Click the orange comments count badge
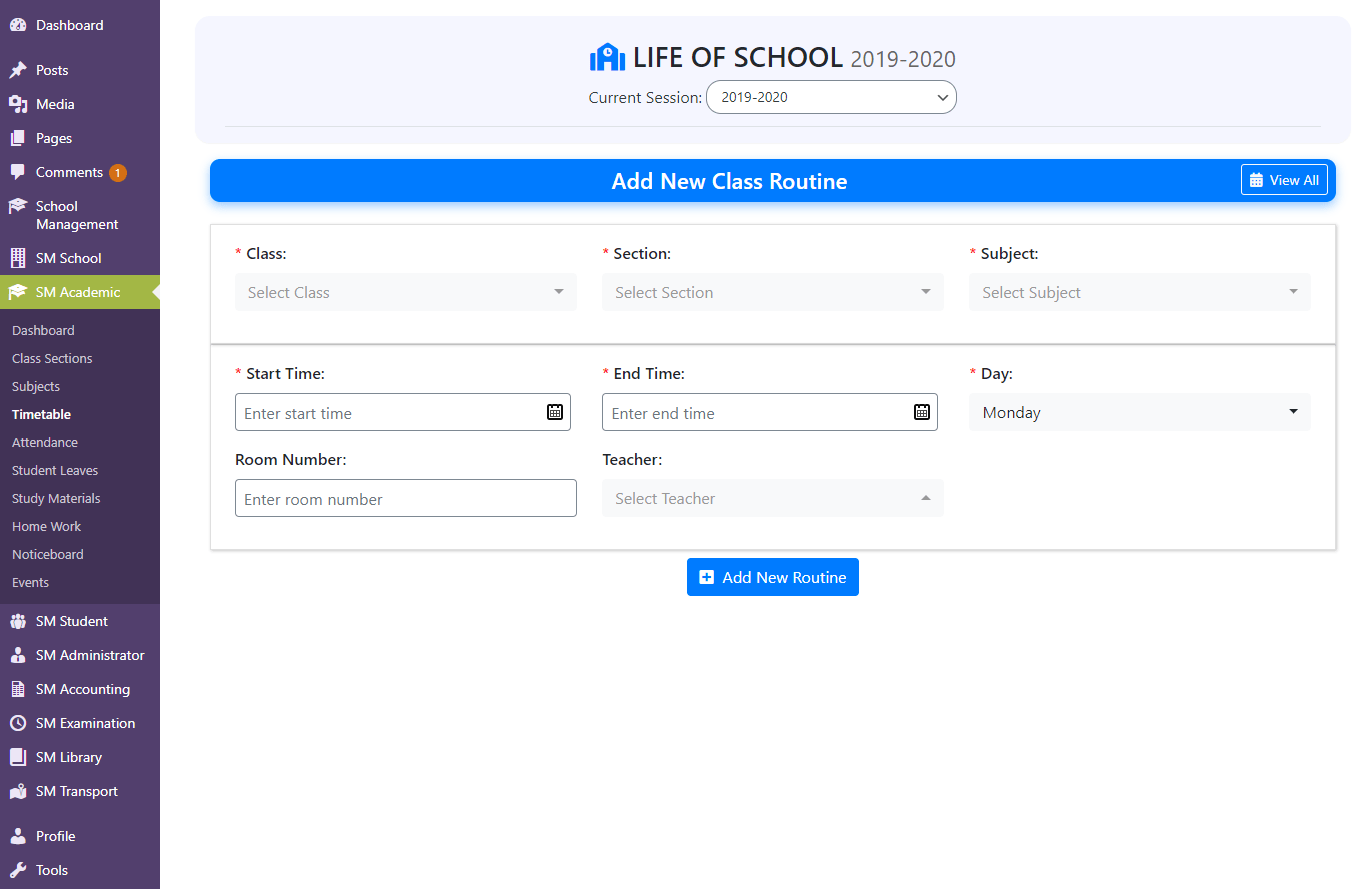Image resolution: width=1366 pixels, height=889 pixels. coord(117,173)
